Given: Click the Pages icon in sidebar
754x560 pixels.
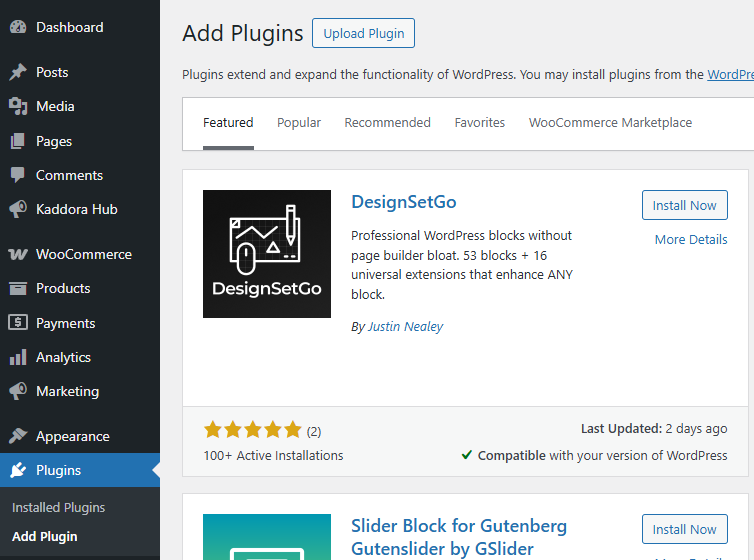Looking at the screenshot, I should [x=18, y=141].
